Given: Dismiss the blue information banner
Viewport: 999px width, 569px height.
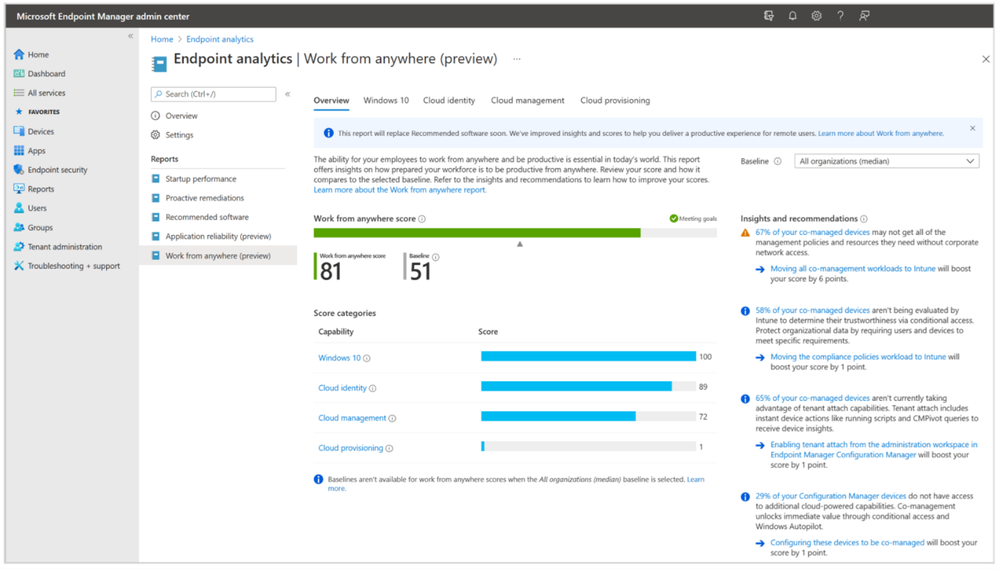Looking at the screenshot, I should 973,129.
